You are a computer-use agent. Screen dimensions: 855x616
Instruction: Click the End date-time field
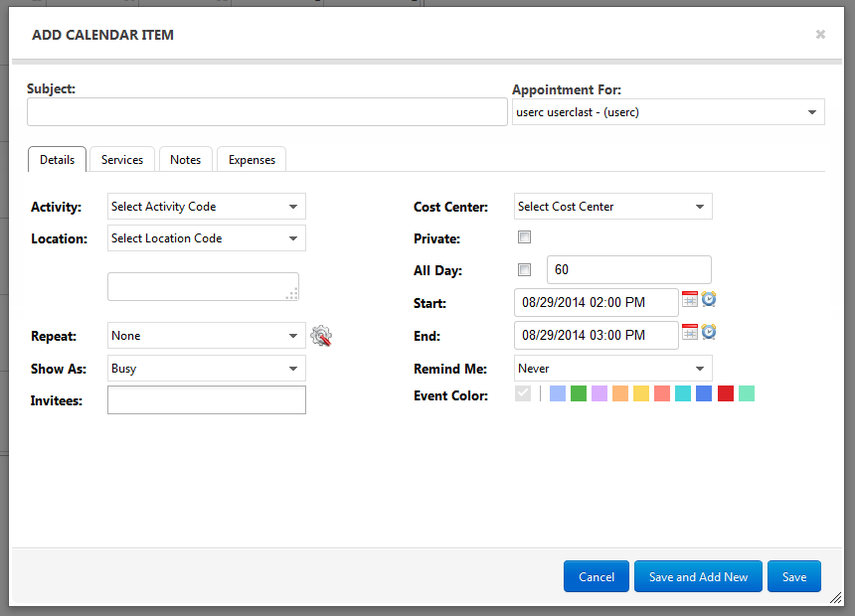point(596,335)
